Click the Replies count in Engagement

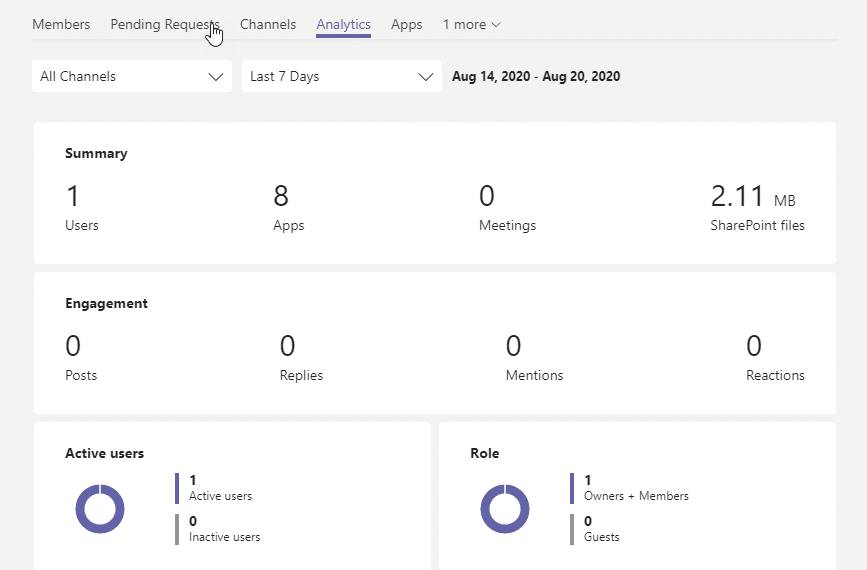coord(288,346)
